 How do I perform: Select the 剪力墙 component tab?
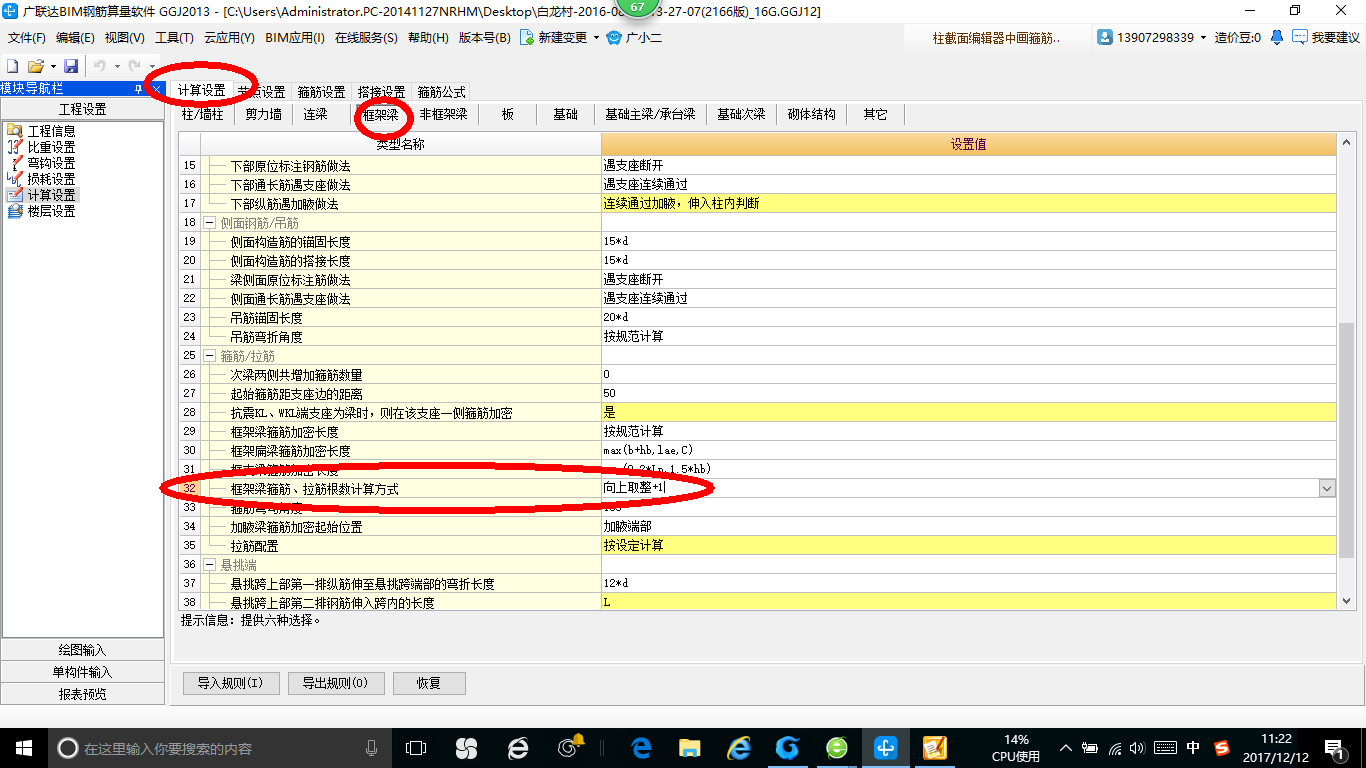point(264,114)
